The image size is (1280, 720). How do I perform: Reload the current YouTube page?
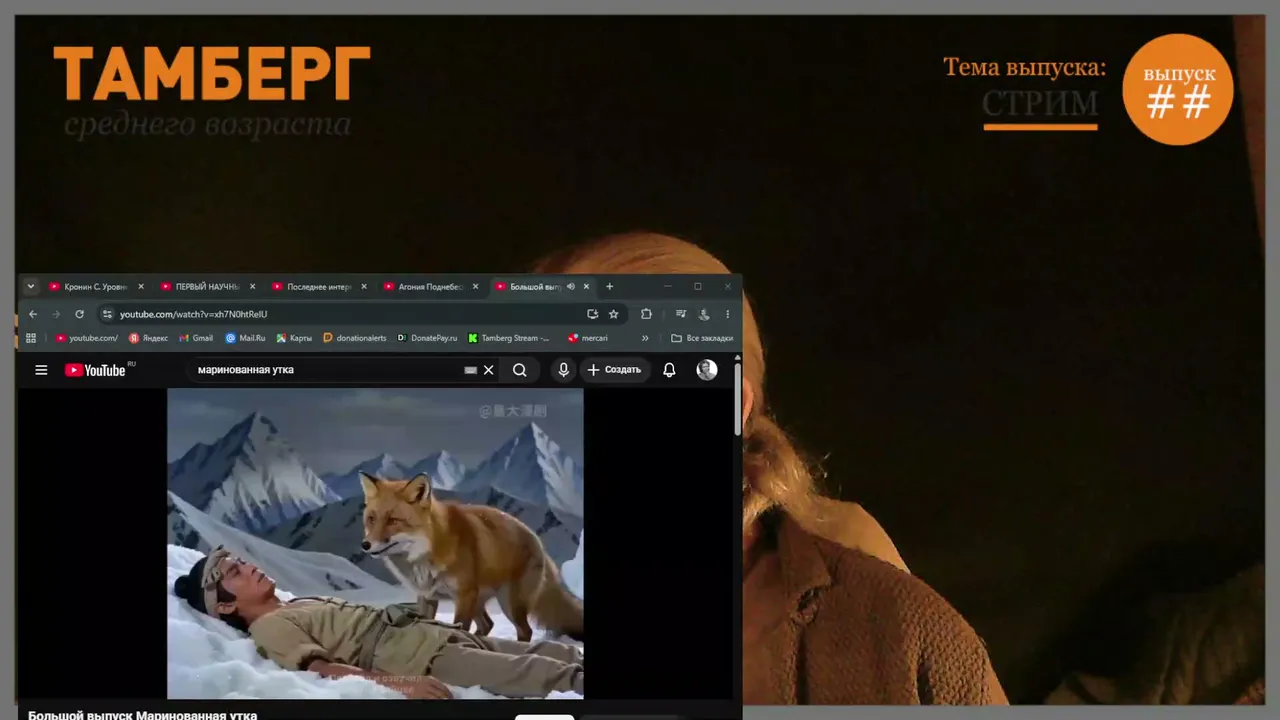click(x=80, y=314)
